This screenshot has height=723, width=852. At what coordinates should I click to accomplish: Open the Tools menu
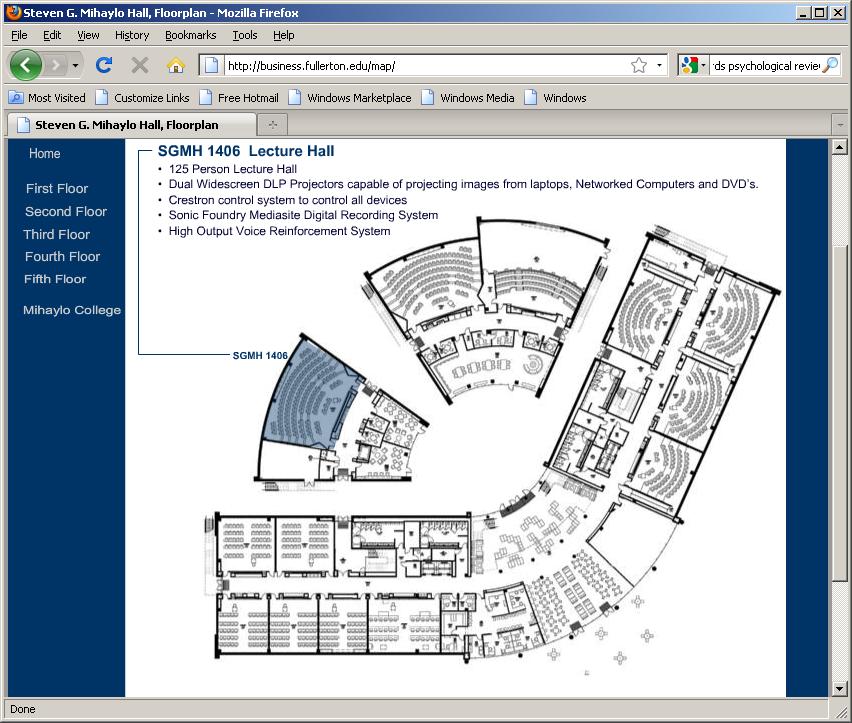(x=245, y=35)
